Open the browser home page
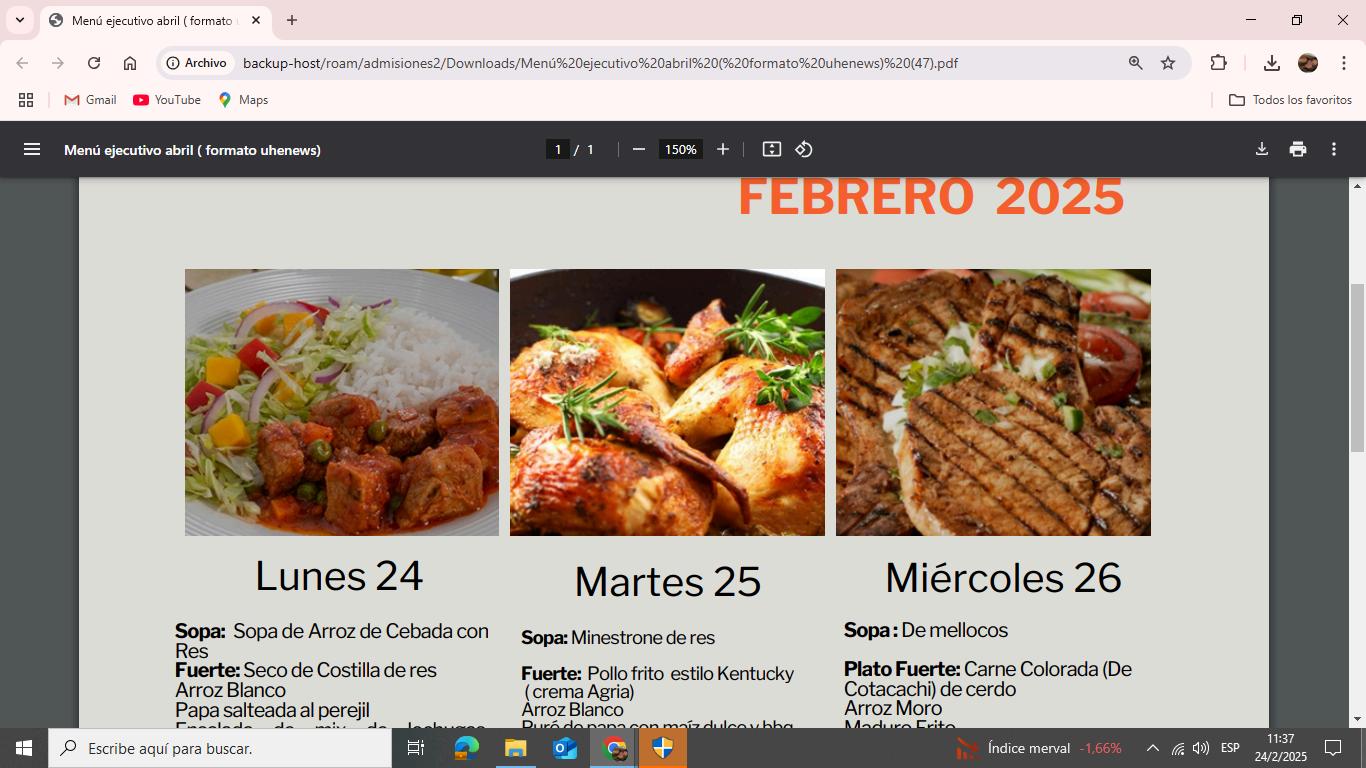 (x=130, y=63)
